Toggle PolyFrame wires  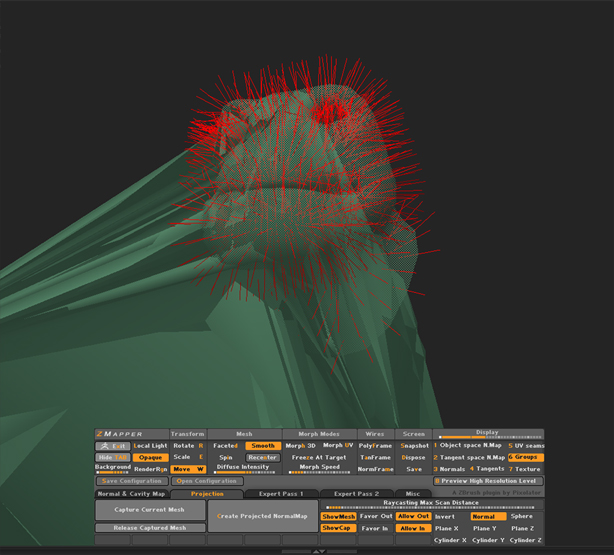(375, 446)
